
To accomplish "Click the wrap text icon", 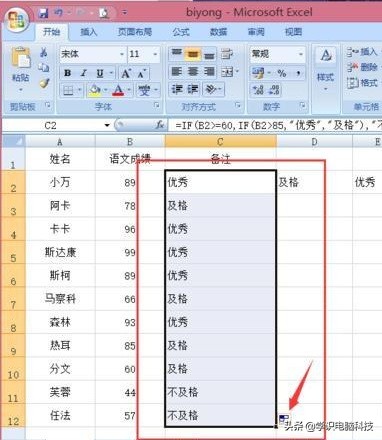I will coord(227,54).
